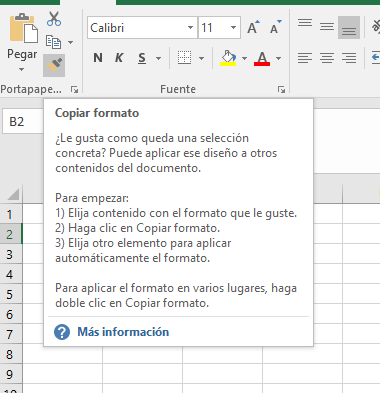Open the Fuente dialog launcher
The height and width of the screenshot is (393, 380).
tap(281, 89)
